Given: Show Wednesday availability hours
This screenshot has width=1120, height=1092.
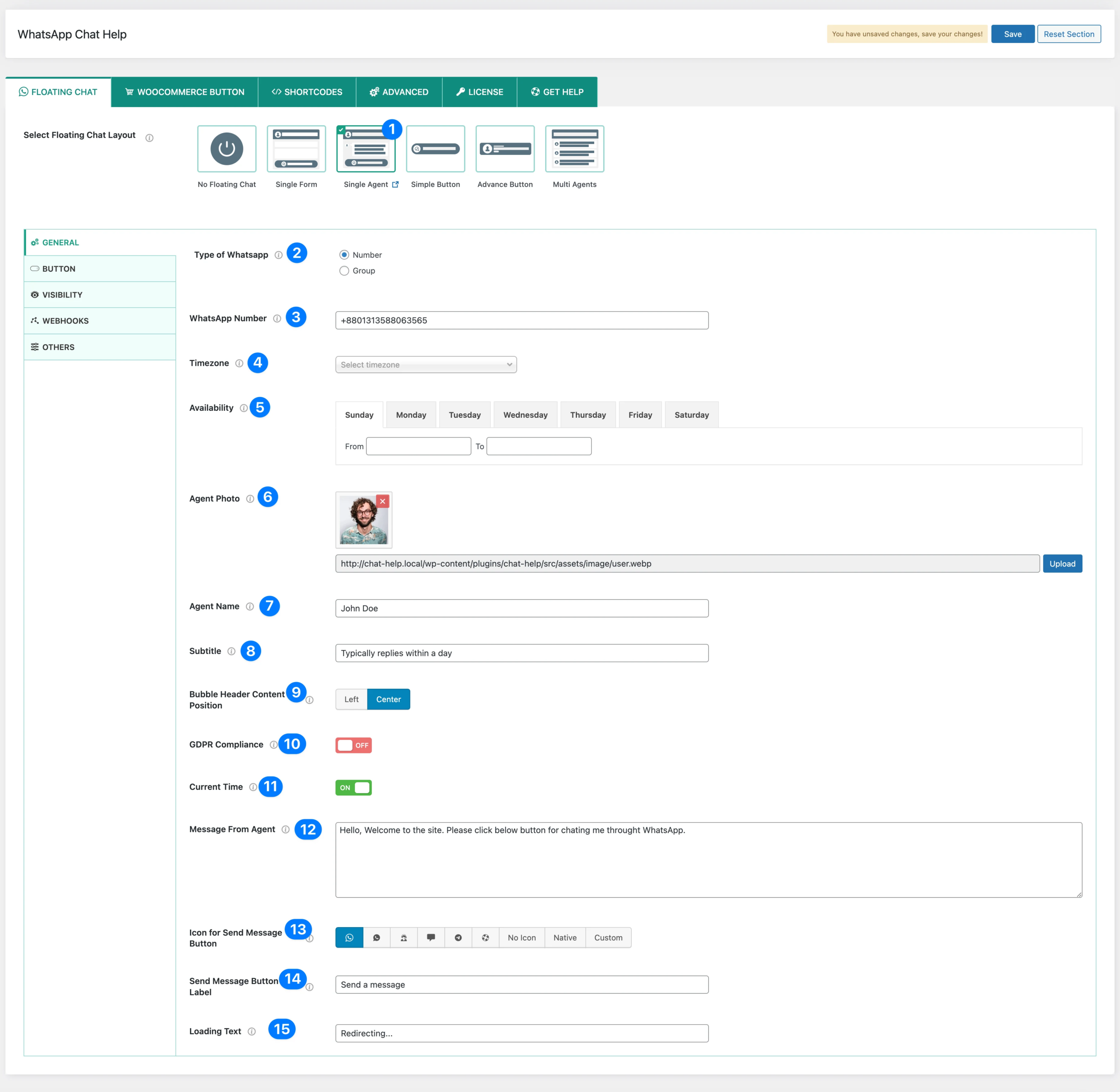Looking at the screenshot, I should point(525,415).
